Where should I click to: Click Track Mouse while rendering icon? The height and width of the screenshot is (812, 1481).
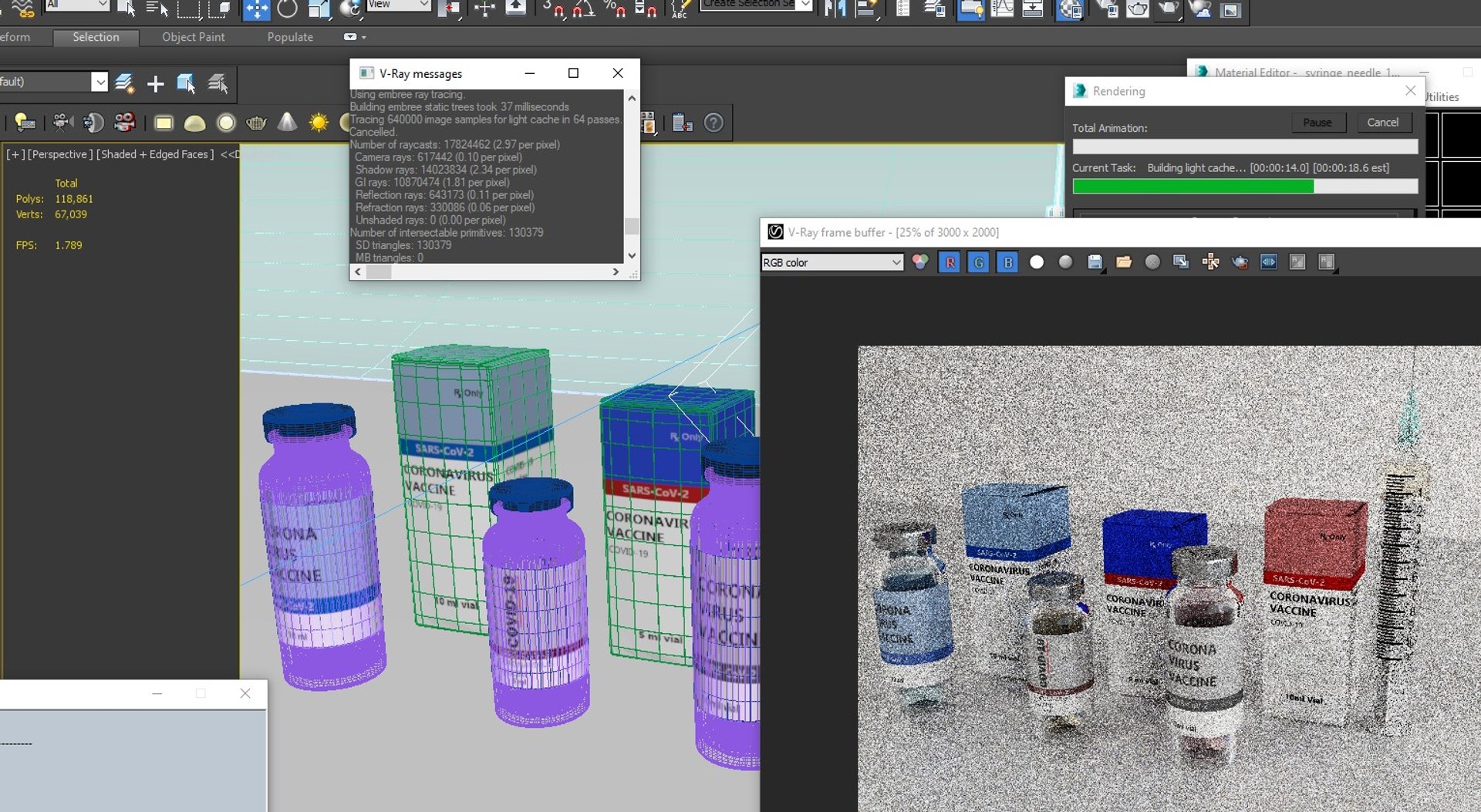[1210, 262]
